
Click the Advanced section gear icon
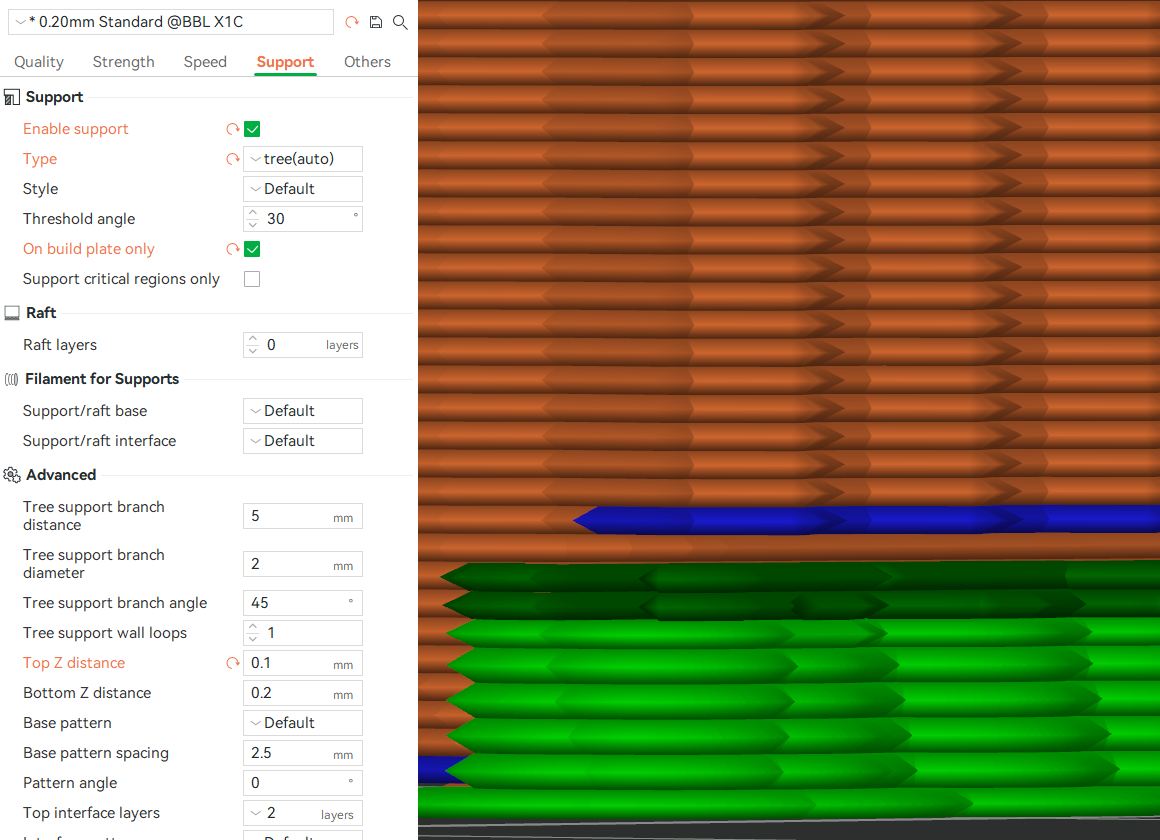point(11,474)
